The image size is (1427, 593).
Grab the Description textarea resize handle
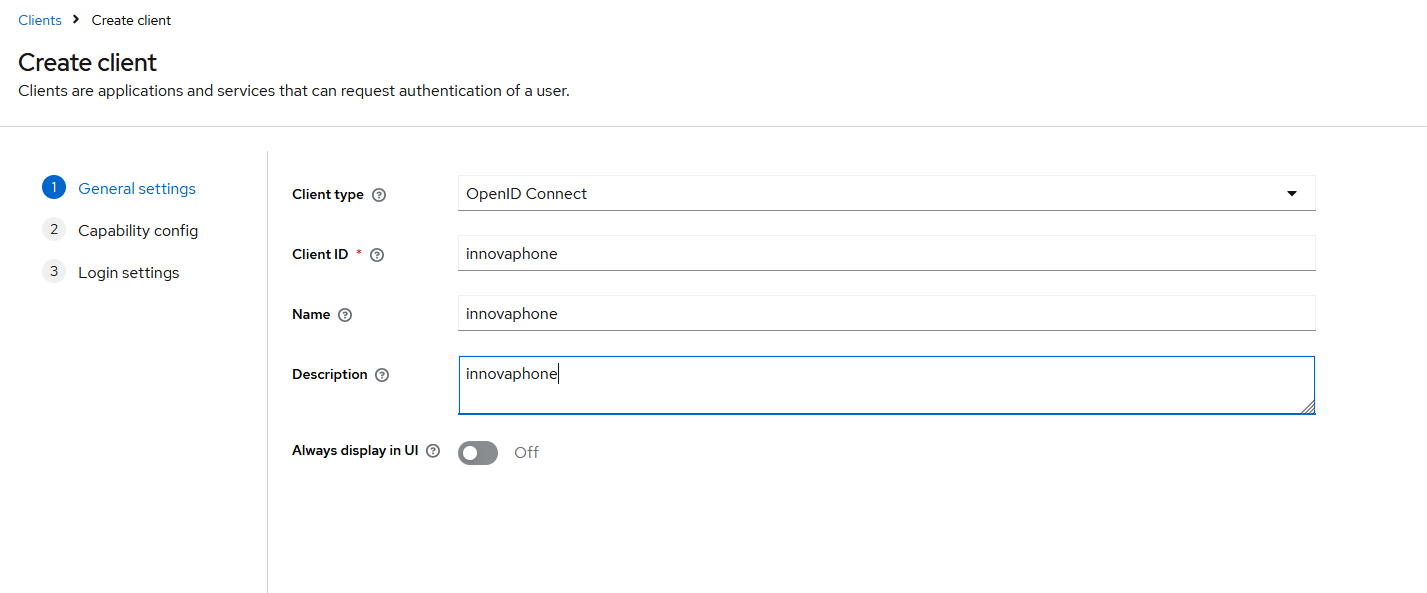(1308, 407)
